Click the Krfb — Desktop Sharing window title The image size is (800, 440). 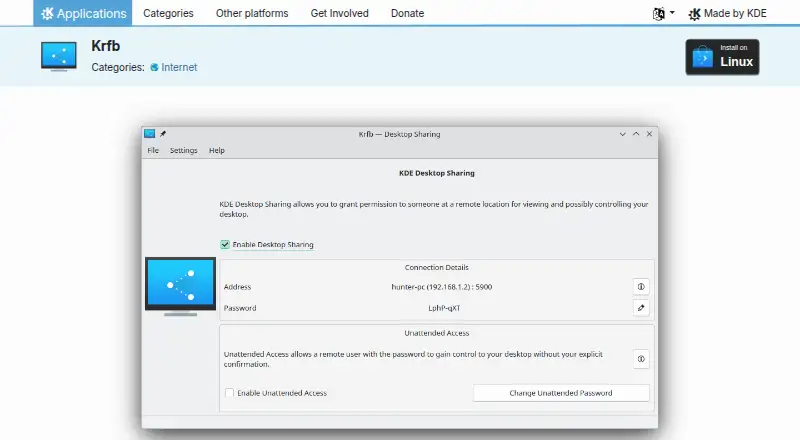point(399,134)
